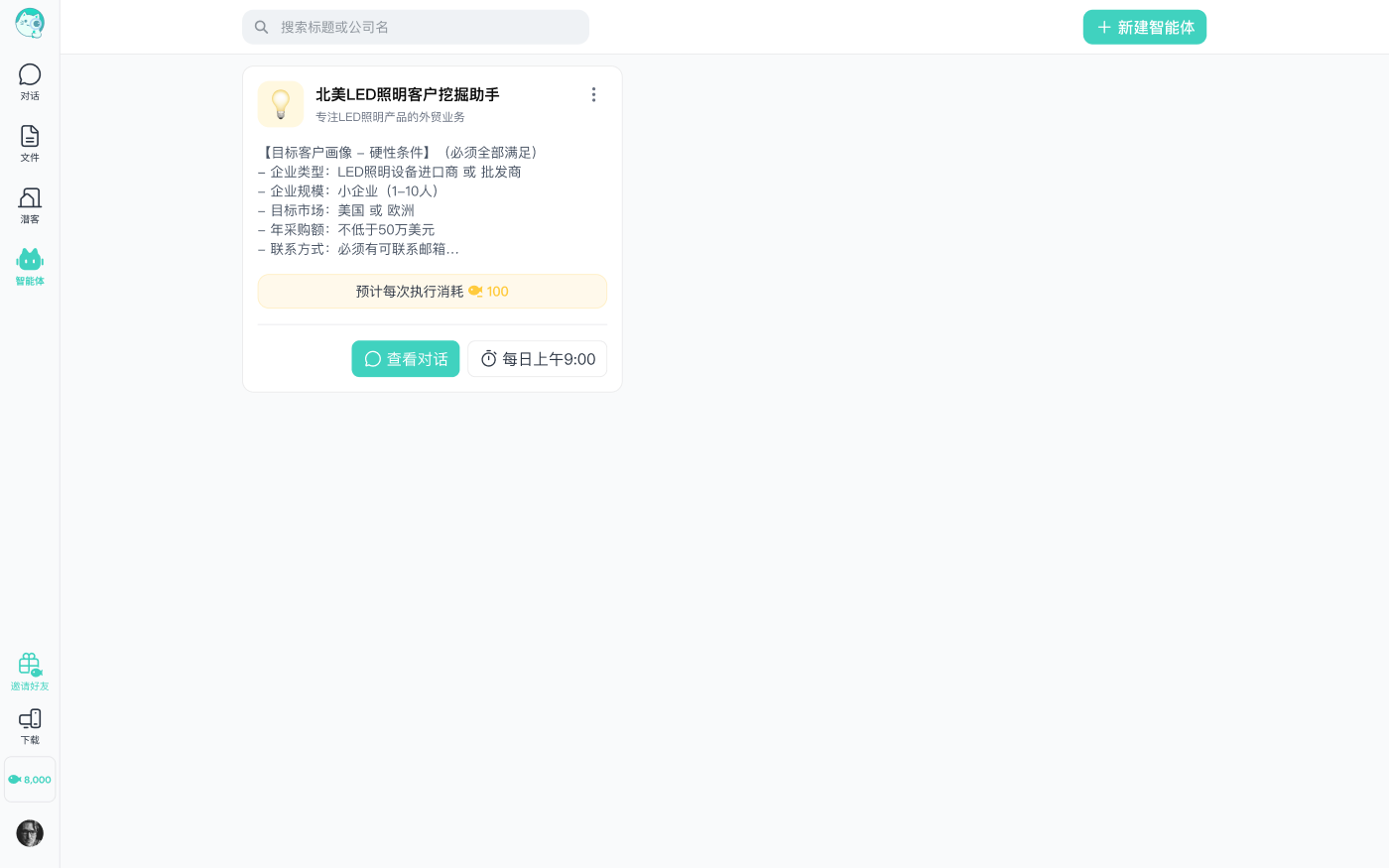Open the three-dot menu on the LED agent card
The width and height of the screenshot is (1389, 868).
[593, 94]
